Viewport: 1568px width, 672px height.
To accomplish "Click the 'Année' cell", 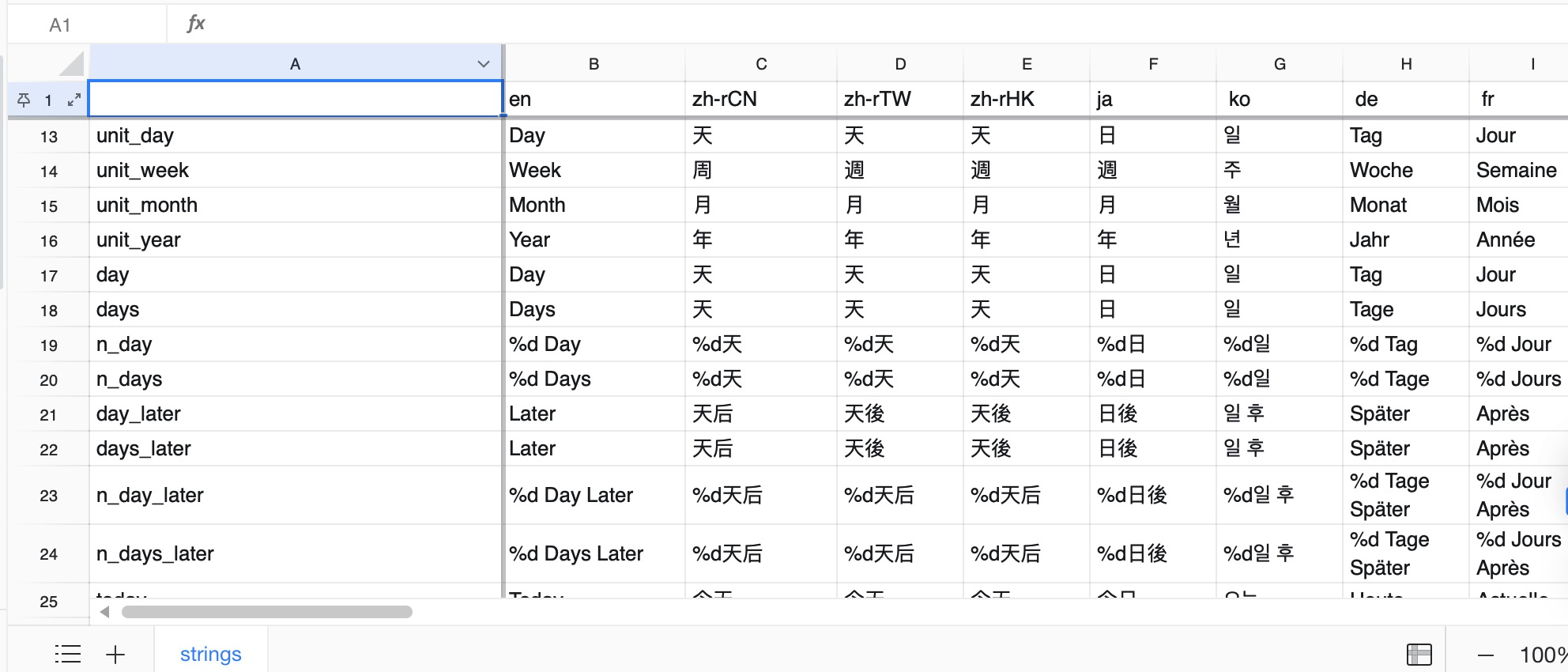I will [1518, 240].
